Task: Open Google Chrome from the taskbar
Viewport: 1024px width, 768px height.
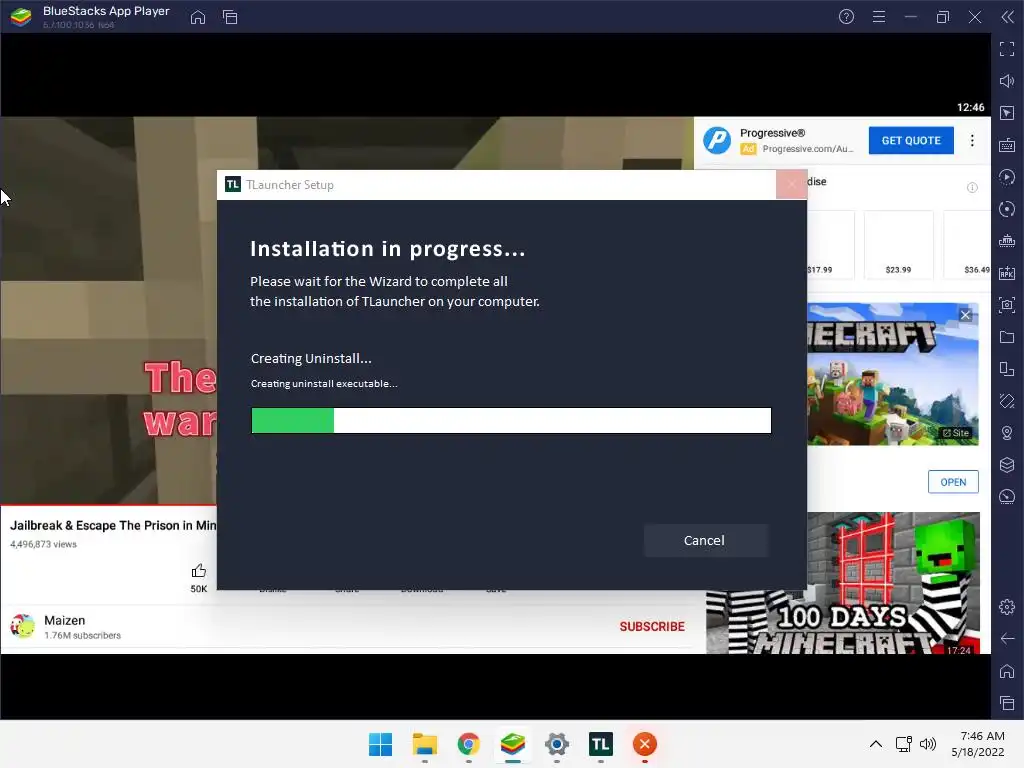Action: click(468, 744)
